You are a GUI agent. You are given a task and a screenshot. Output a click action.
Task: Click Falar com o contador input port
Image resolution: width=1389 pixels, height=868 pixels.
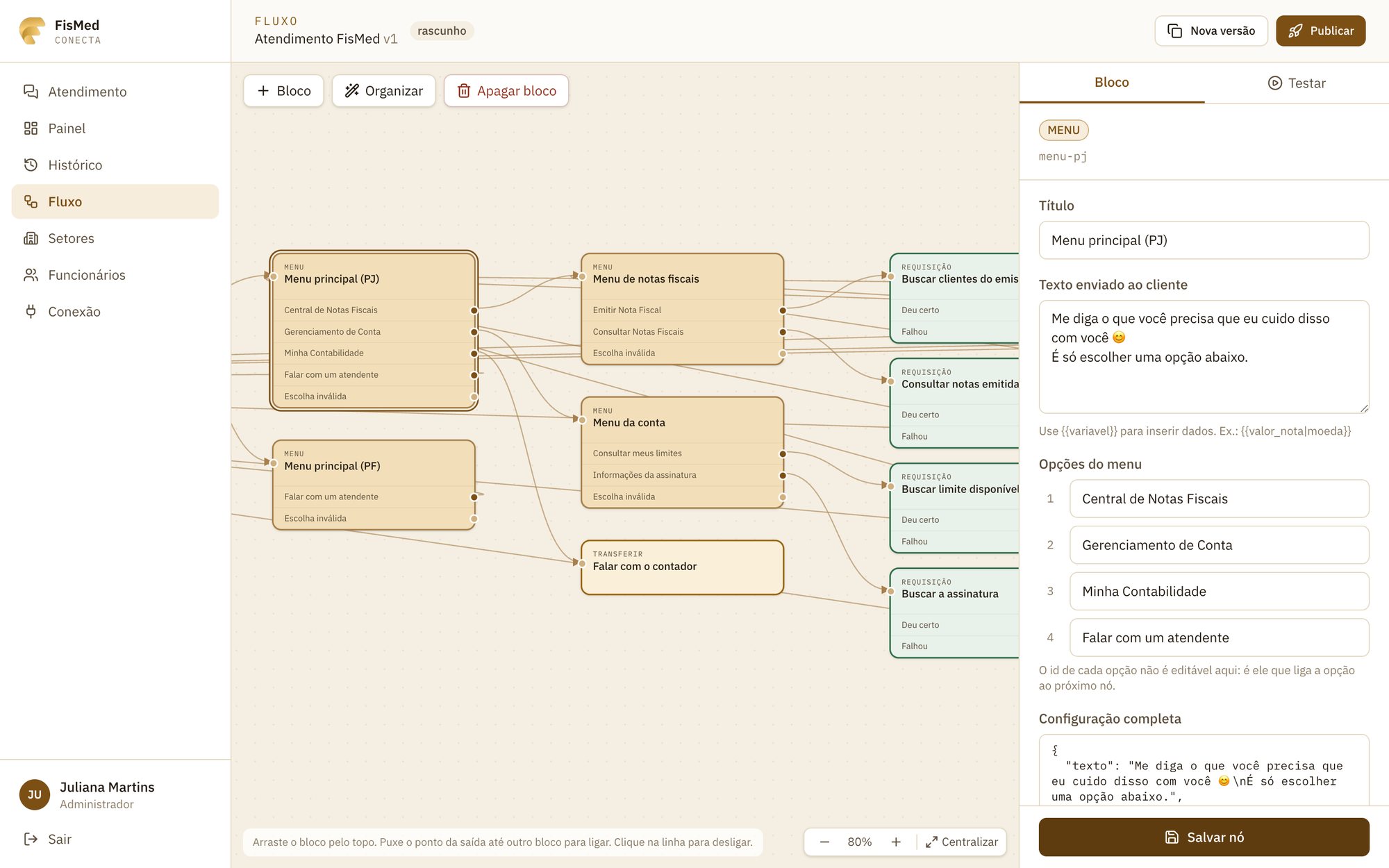(582, 563)
